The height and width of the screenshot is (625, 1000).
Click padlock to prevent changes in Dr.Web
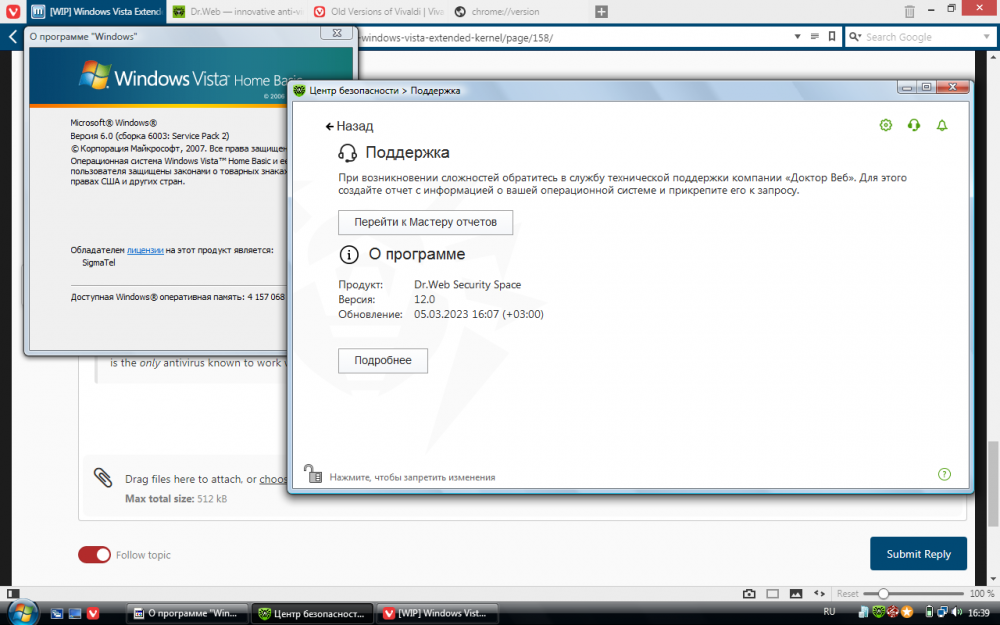coord(312,474)
